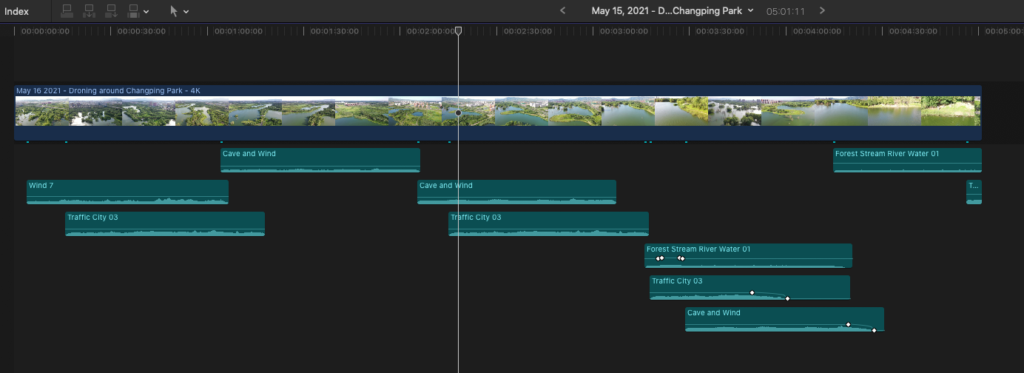Click the append clip to storyline icon
Screen dimensions: 1024x373
(x=112, y=10)
